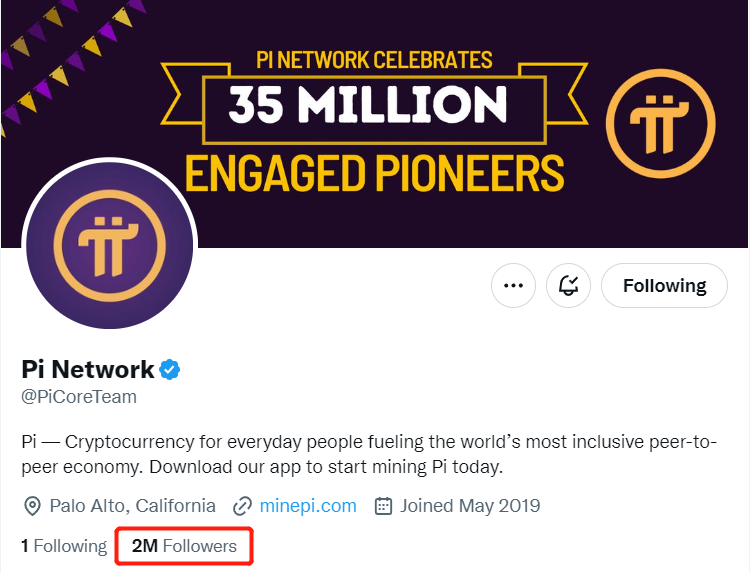750x572 pixels.
Task: Click the "ENGAGED PIONEERS" banner text
Action: [374, 172]
